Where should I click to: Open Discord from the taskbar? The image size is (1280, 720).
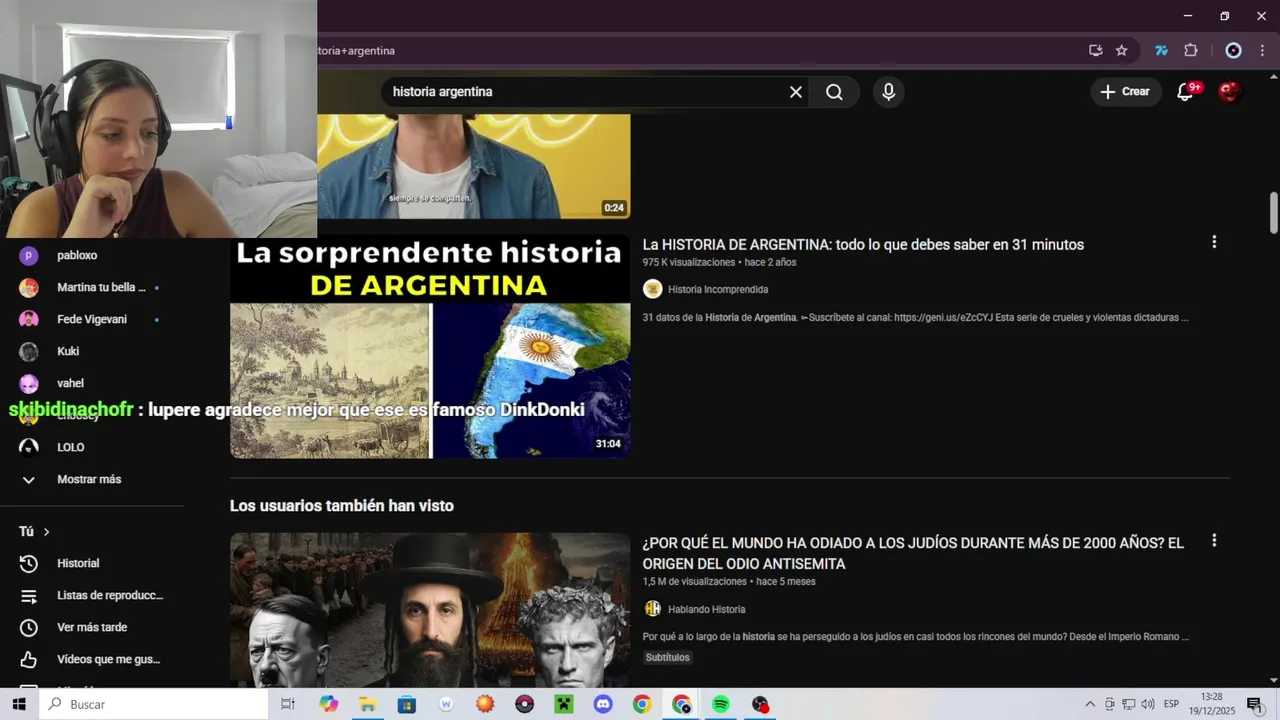603,705
